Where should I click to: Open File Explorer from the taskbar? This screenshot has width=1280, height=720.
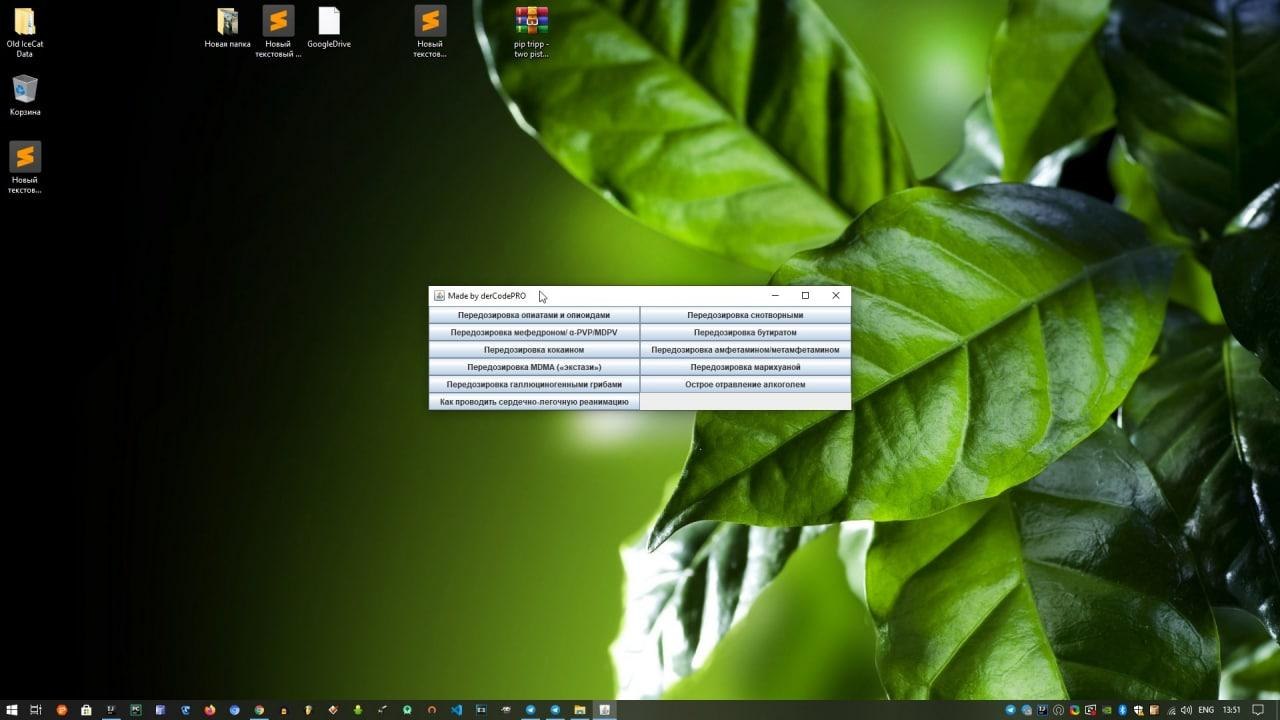click(x=579, y=710)
